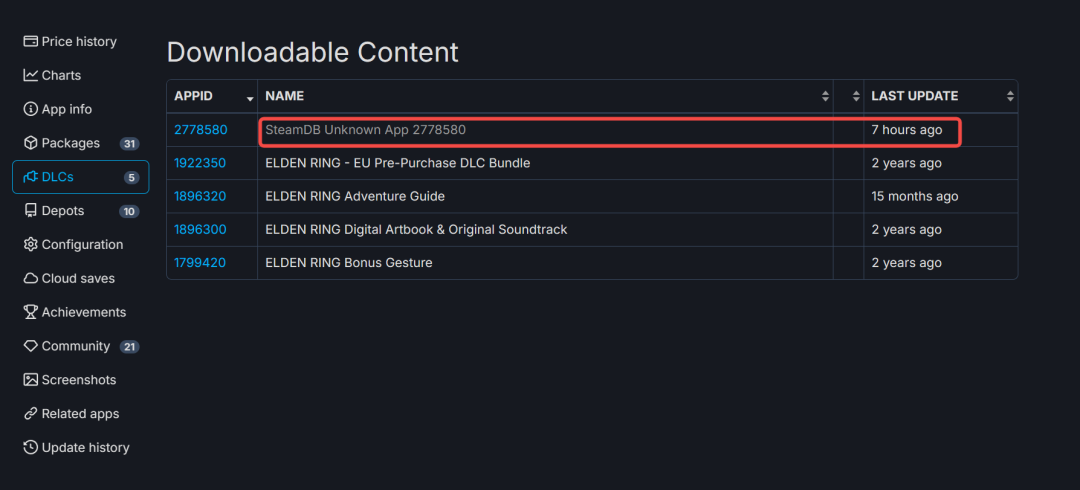This screenshot has width=1080, height=490.
Task: Open app ID 1896320 link
Action: [200, 196]
